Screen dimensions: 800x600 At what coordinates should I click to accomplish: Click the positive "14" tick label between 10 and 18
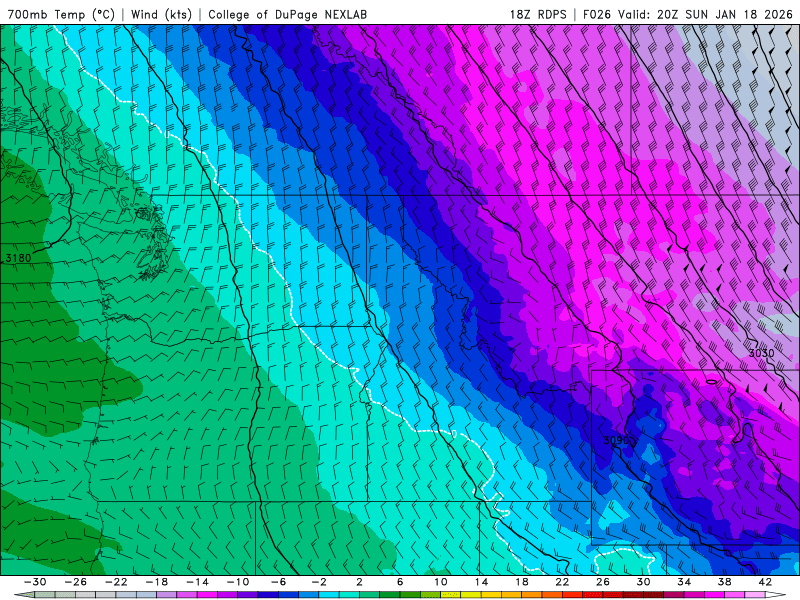coord(481,582)
